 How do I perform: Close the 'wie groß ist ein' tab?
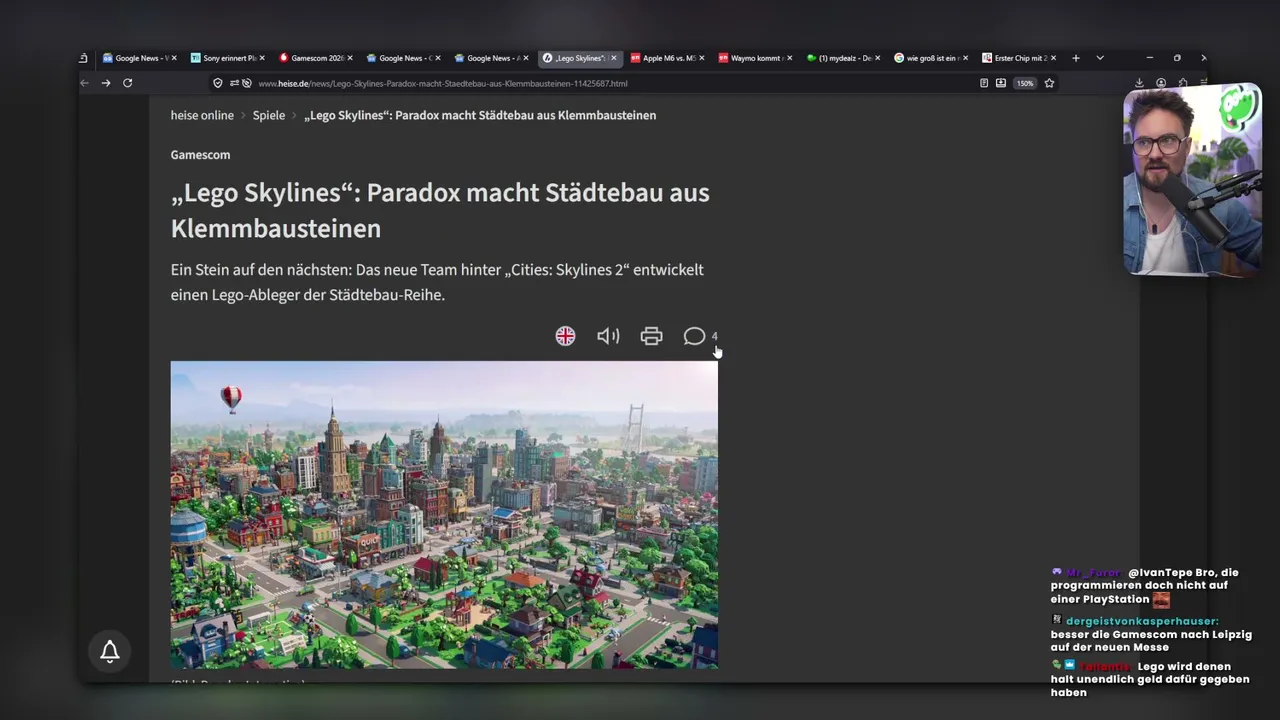[965, 58]
